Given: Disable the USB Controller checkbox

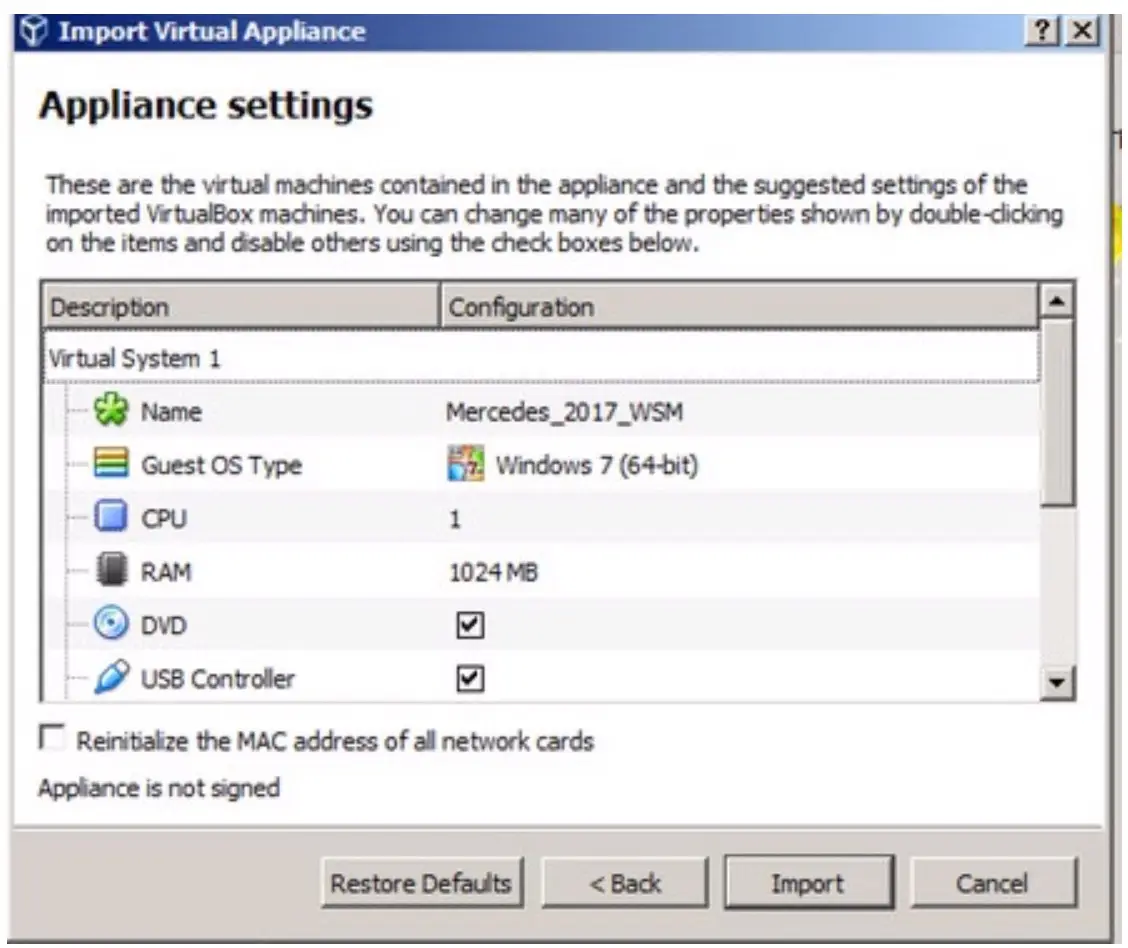Looking at the screenshot, I should [469, 679].
